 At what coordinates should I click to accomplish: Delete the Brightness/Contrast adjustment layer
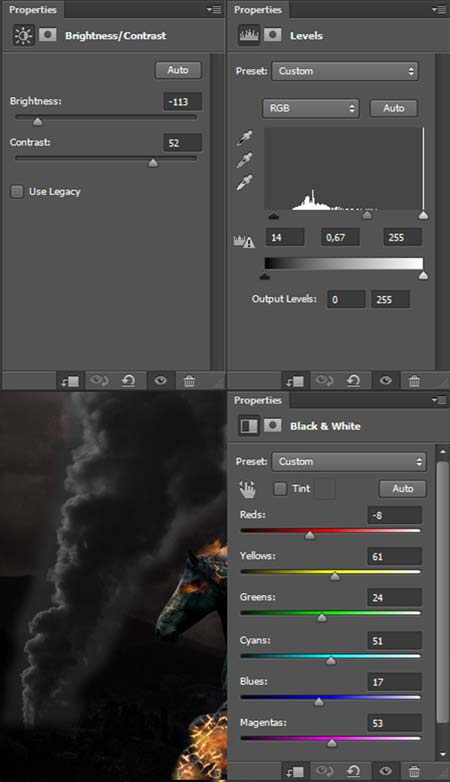click(190, 382)
